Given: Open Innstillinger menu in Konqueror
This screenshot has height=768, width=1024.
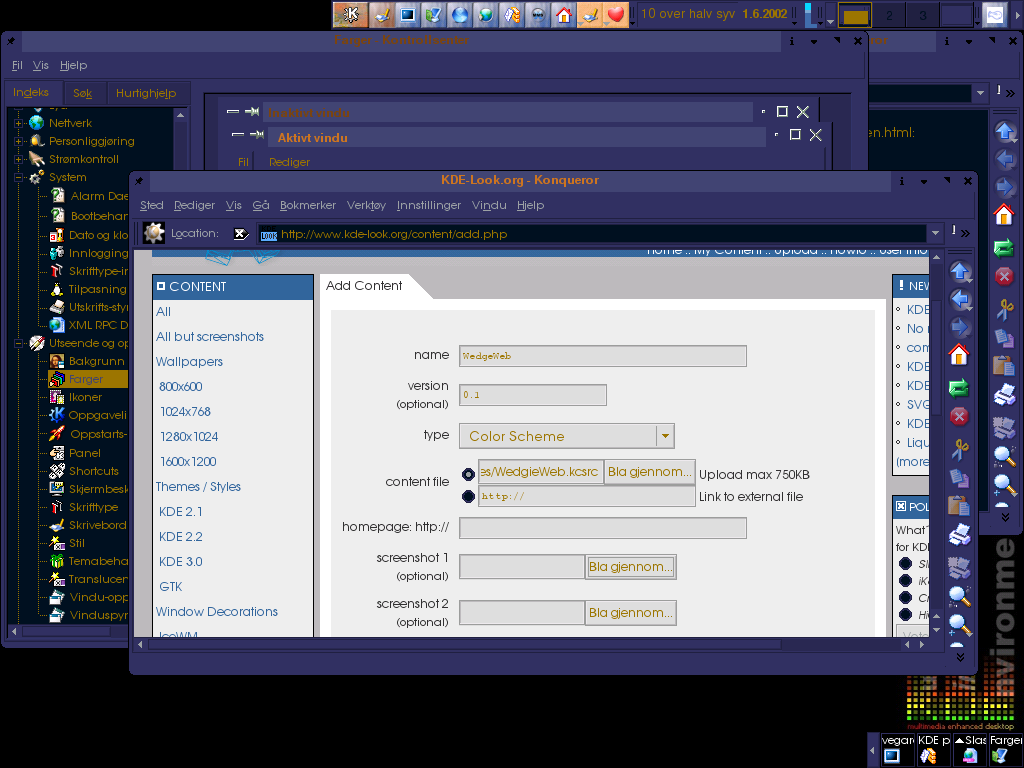Looking at the screenshot, I should (x=428, y=205).
